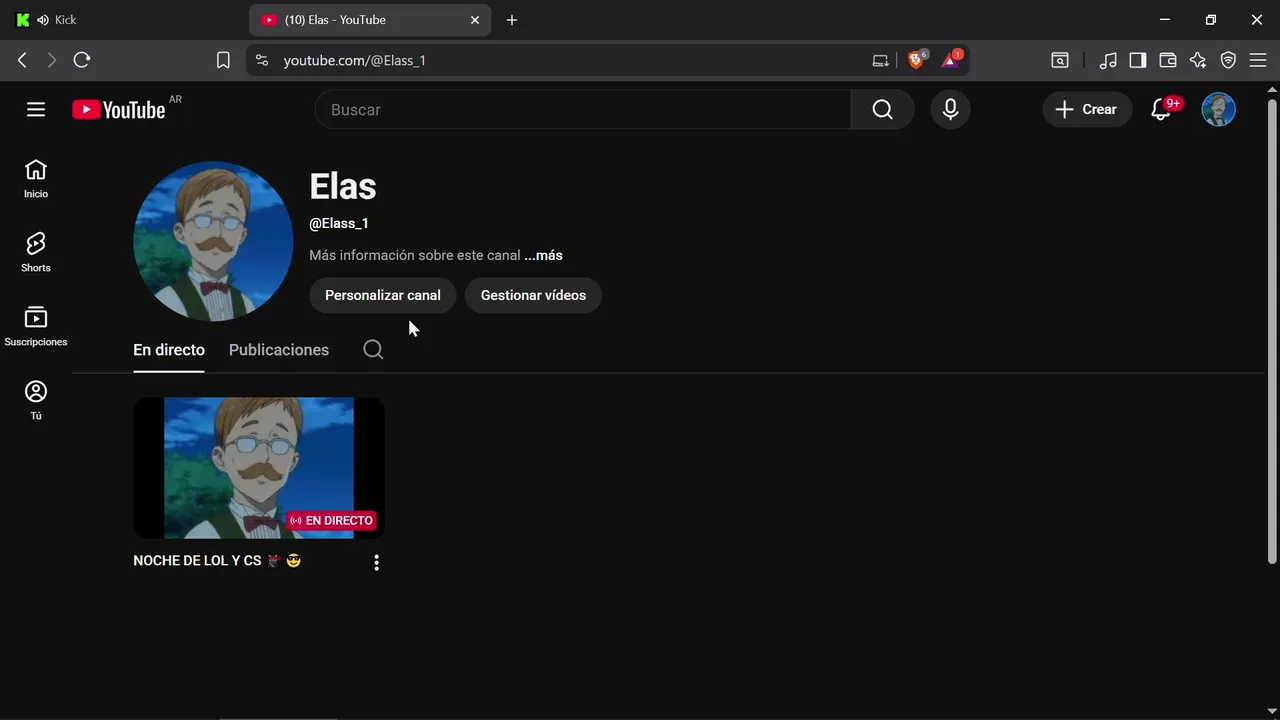Click Personalizar canal button

point(383,295)
